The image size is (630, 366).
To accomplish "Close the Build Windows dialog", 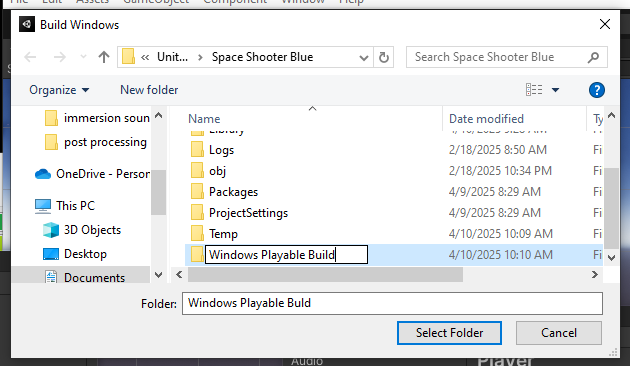I will [605, 24].
